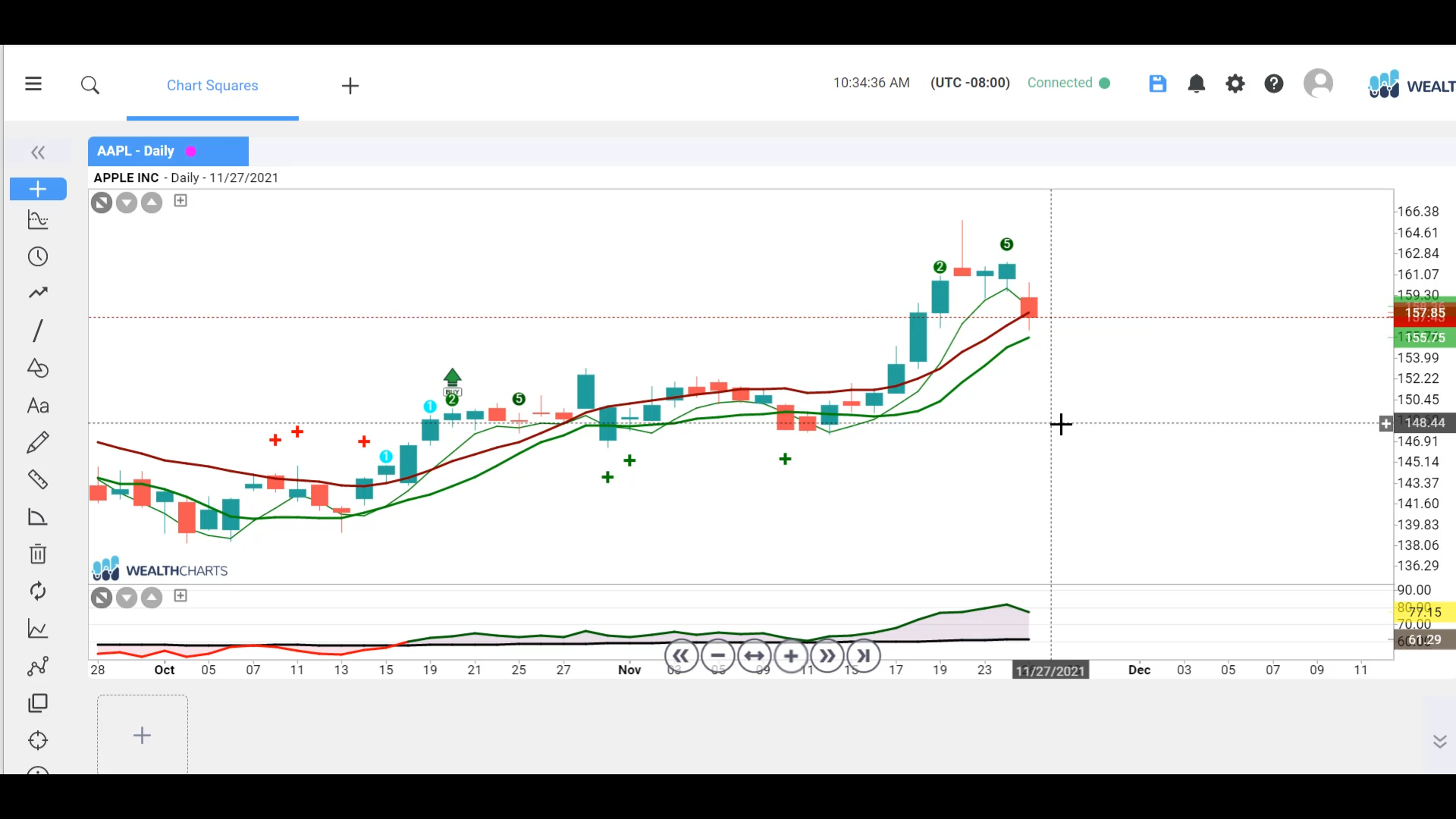
Task: Select the angle measurement tool
Action: tap(38, 517)
